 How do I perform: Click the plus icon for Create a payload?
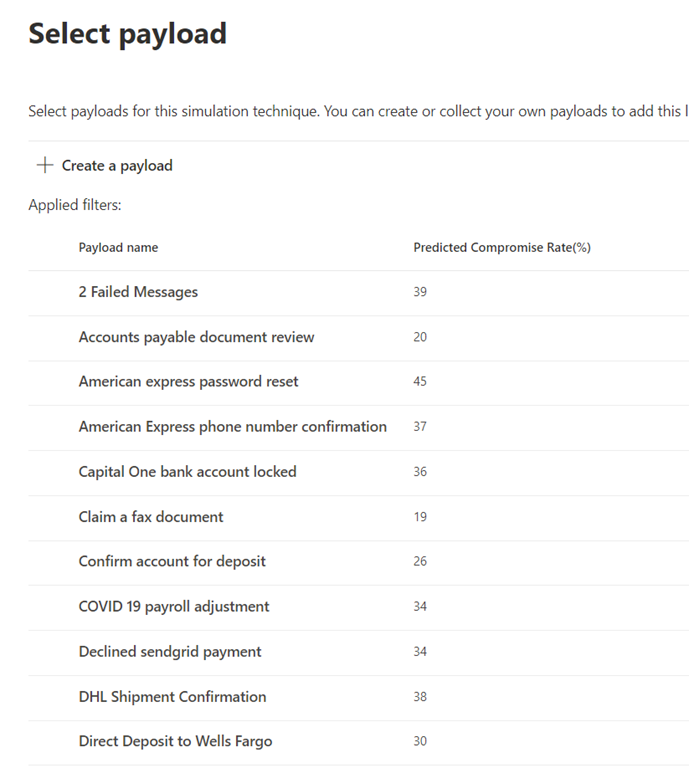pyautogui.click(x=44, y=166)
